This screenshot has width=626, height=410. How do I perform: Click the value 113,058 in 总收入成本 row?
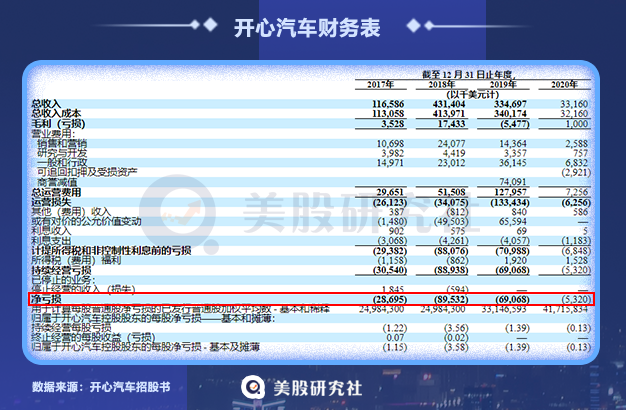[x=388, y=113]
